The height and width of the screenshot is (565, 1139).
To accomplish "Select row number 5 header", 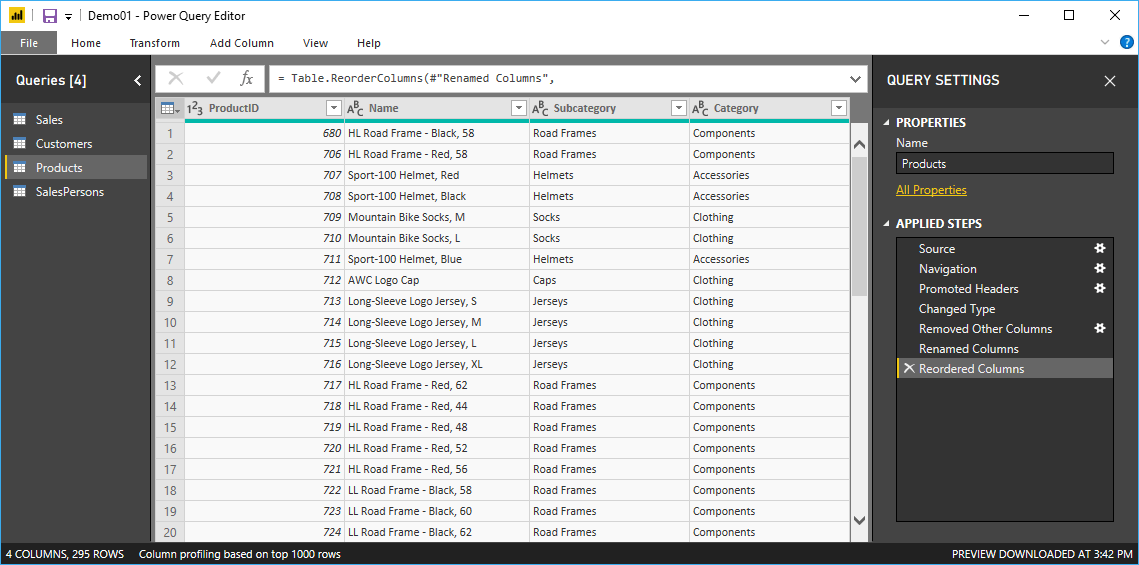I will tap(170, 217).
